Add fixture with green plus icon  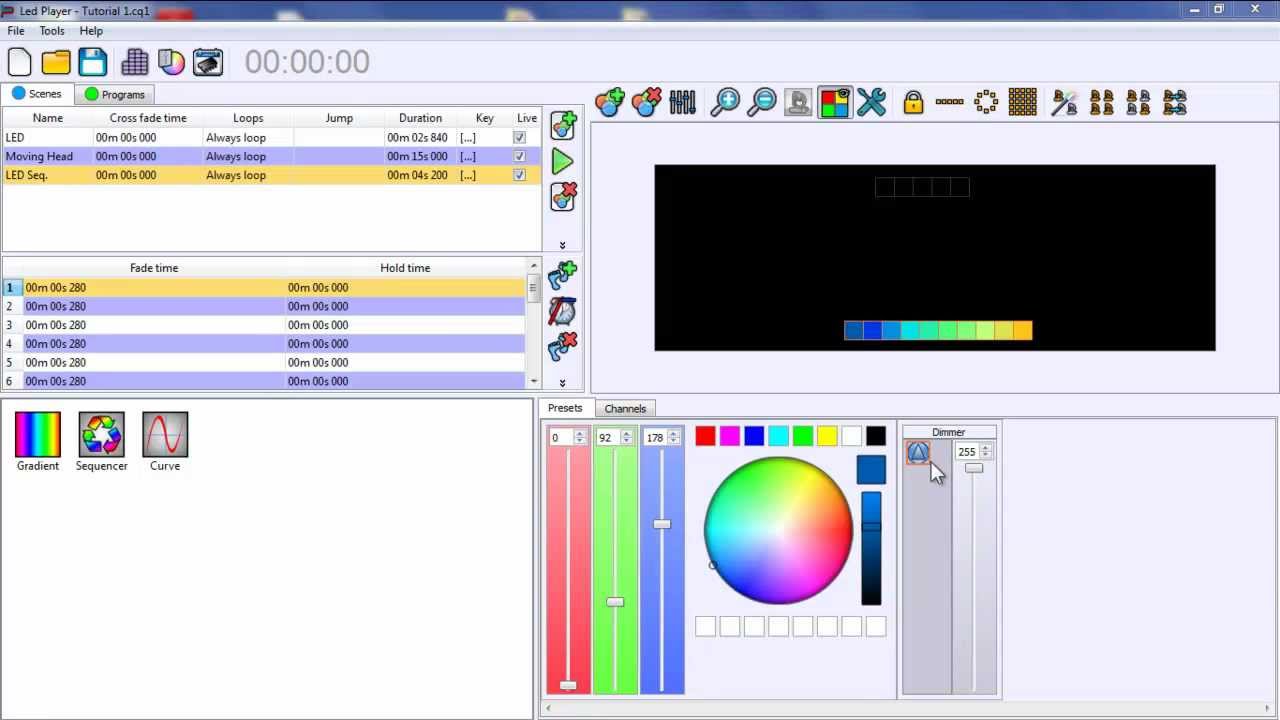coord(609,102)
